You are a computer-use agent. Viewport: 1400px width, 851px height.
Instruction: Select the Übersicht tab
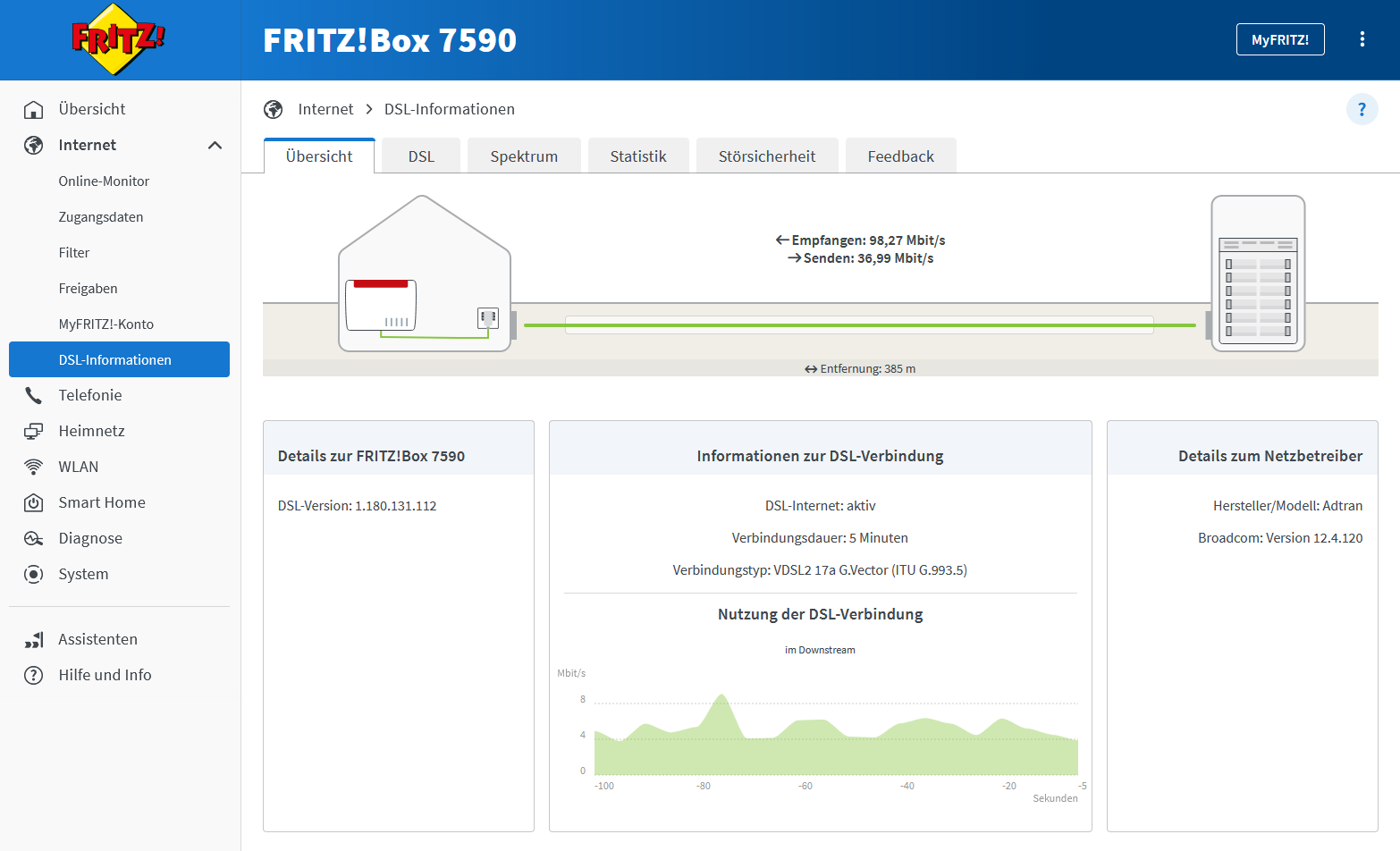click(319, 156)
